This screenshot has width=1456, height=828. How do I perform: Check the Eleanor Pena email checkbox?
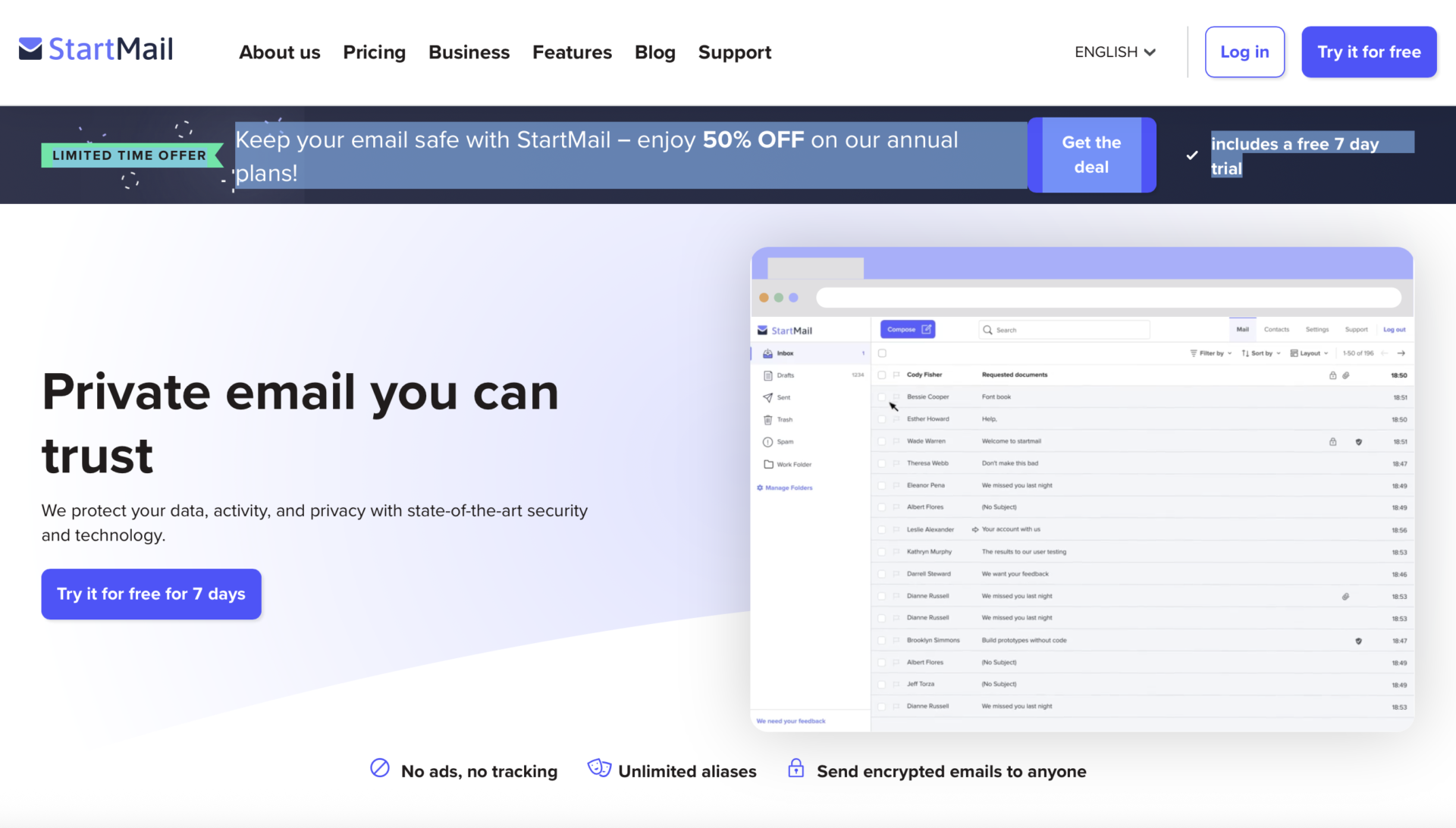click(882, 485)
